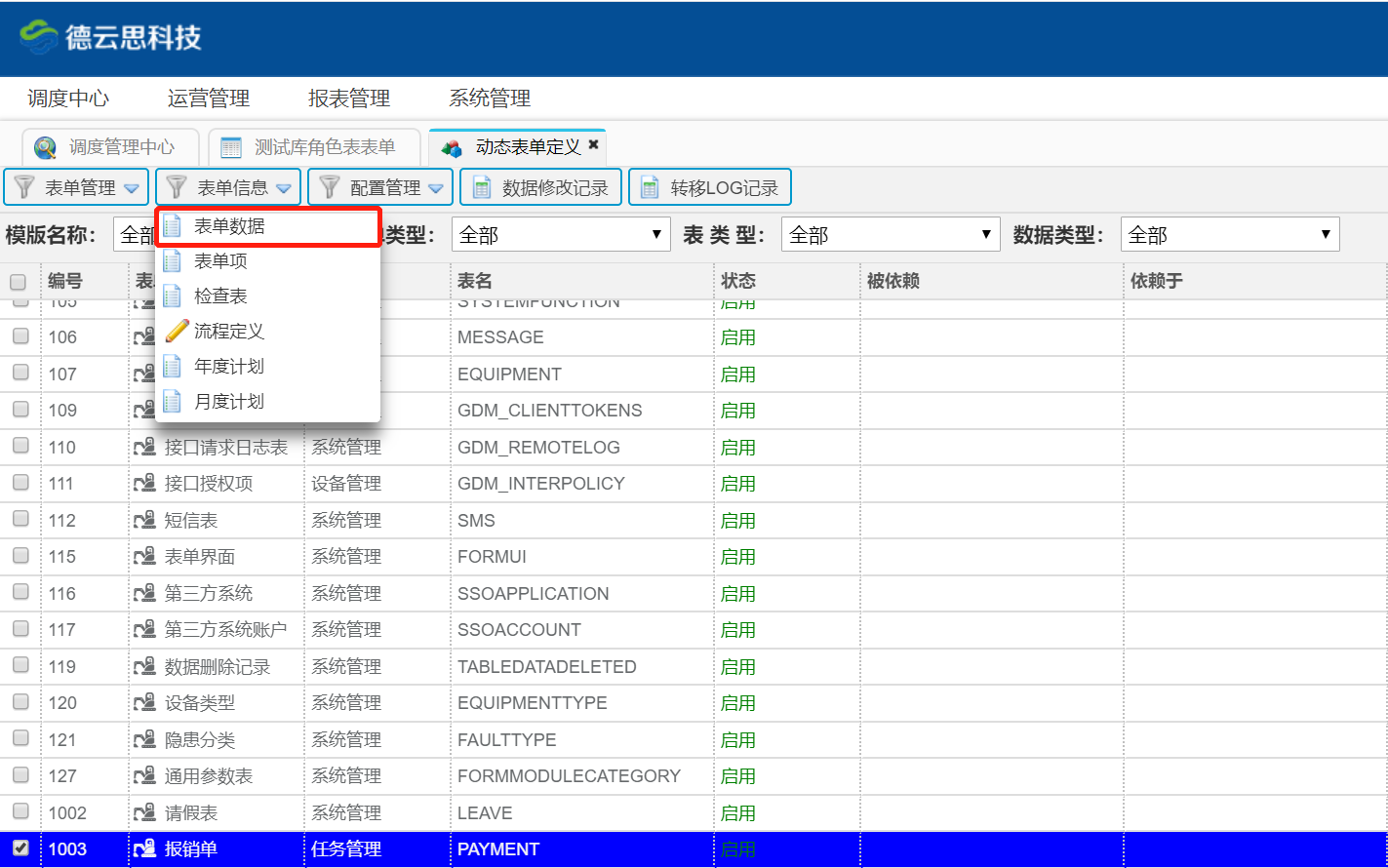The image size is (1388, 868).
Task: Tick the checkbox for row 112
Action: [x=20, y=520]
